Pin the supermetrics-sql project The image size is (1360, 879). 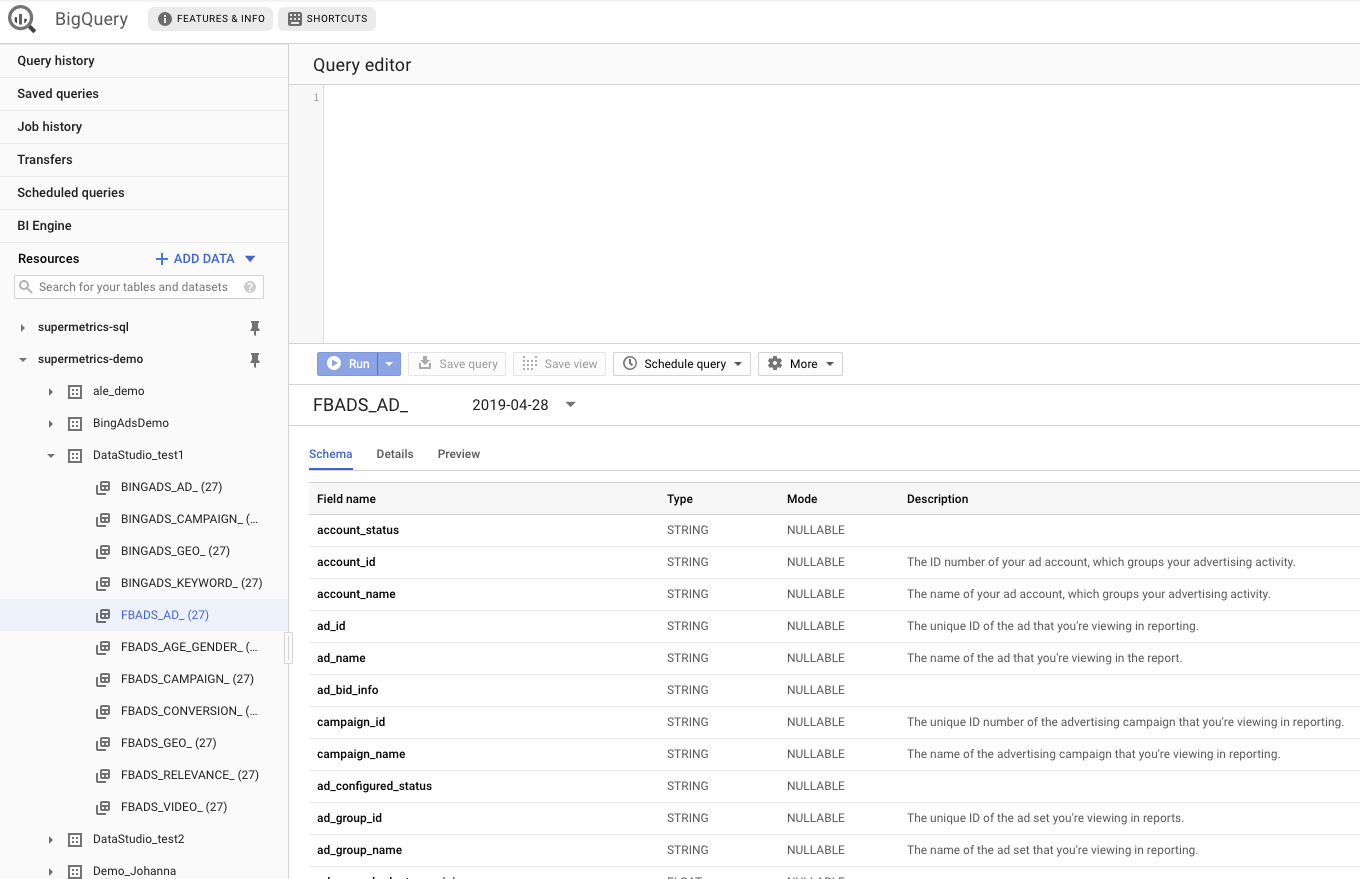tap(255, 327)
